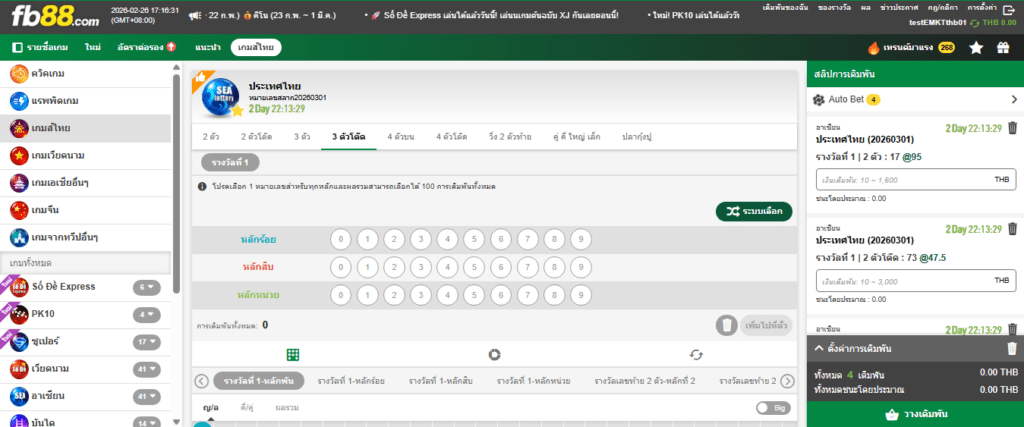Viewport: 1024px width, 427px height.
Task: Toggle the Big switch
Action: [773, 408]
